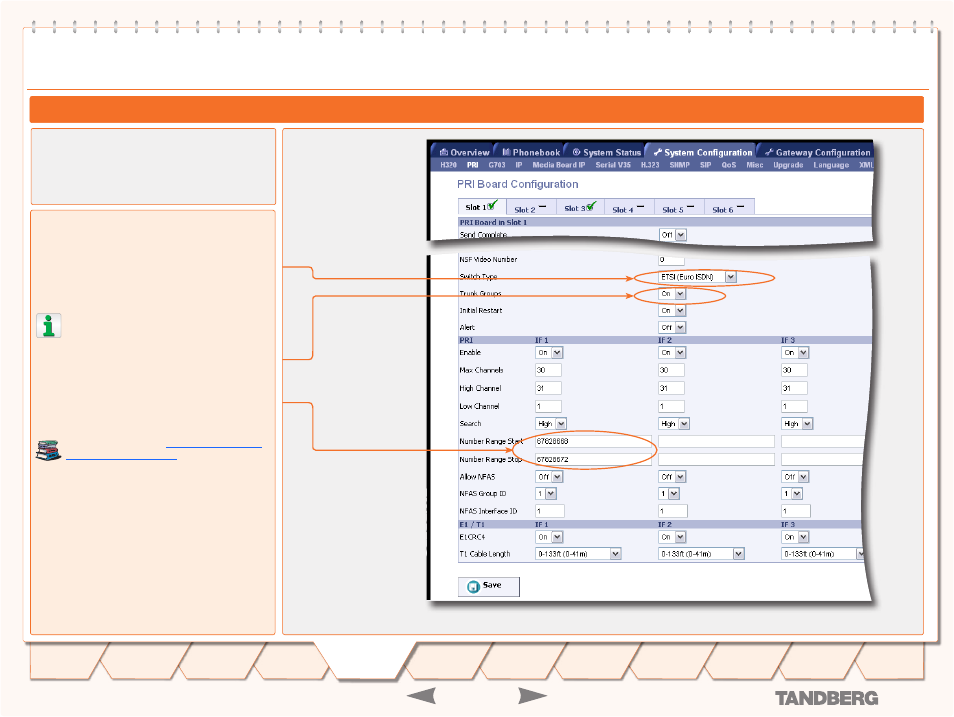Viewport: 954px width, 717px height.
Task: Open the Send Complete dropdown
Action: [673, 235]
